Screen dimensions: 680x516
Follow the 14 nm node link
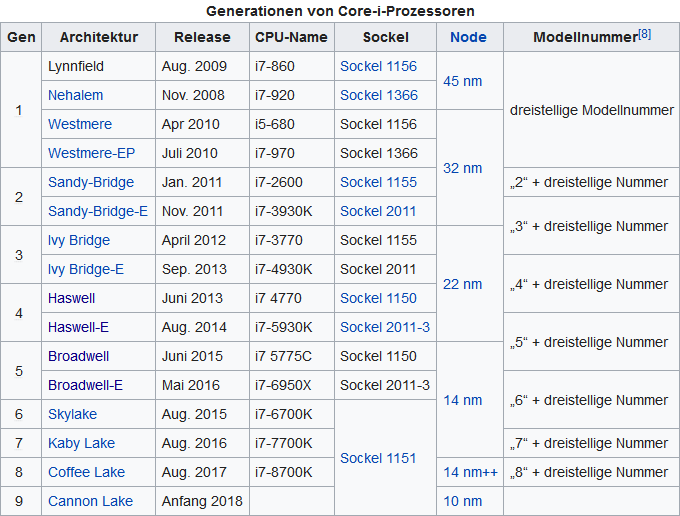click(462, 400)
